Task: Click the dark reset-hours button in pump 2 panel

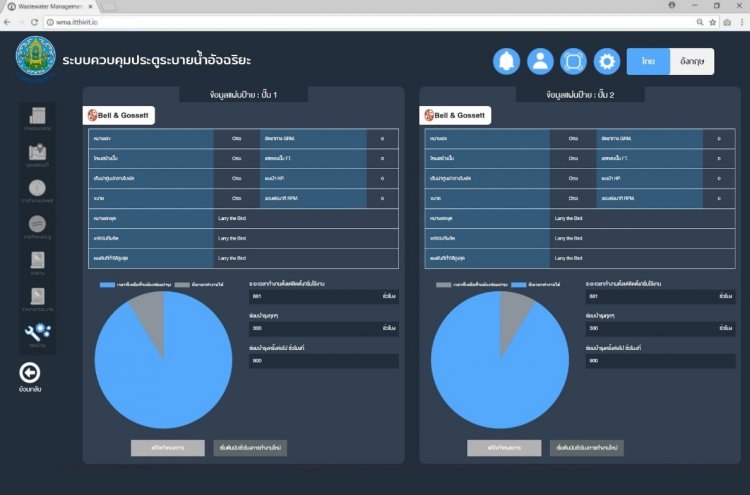Action: [586, 448]
